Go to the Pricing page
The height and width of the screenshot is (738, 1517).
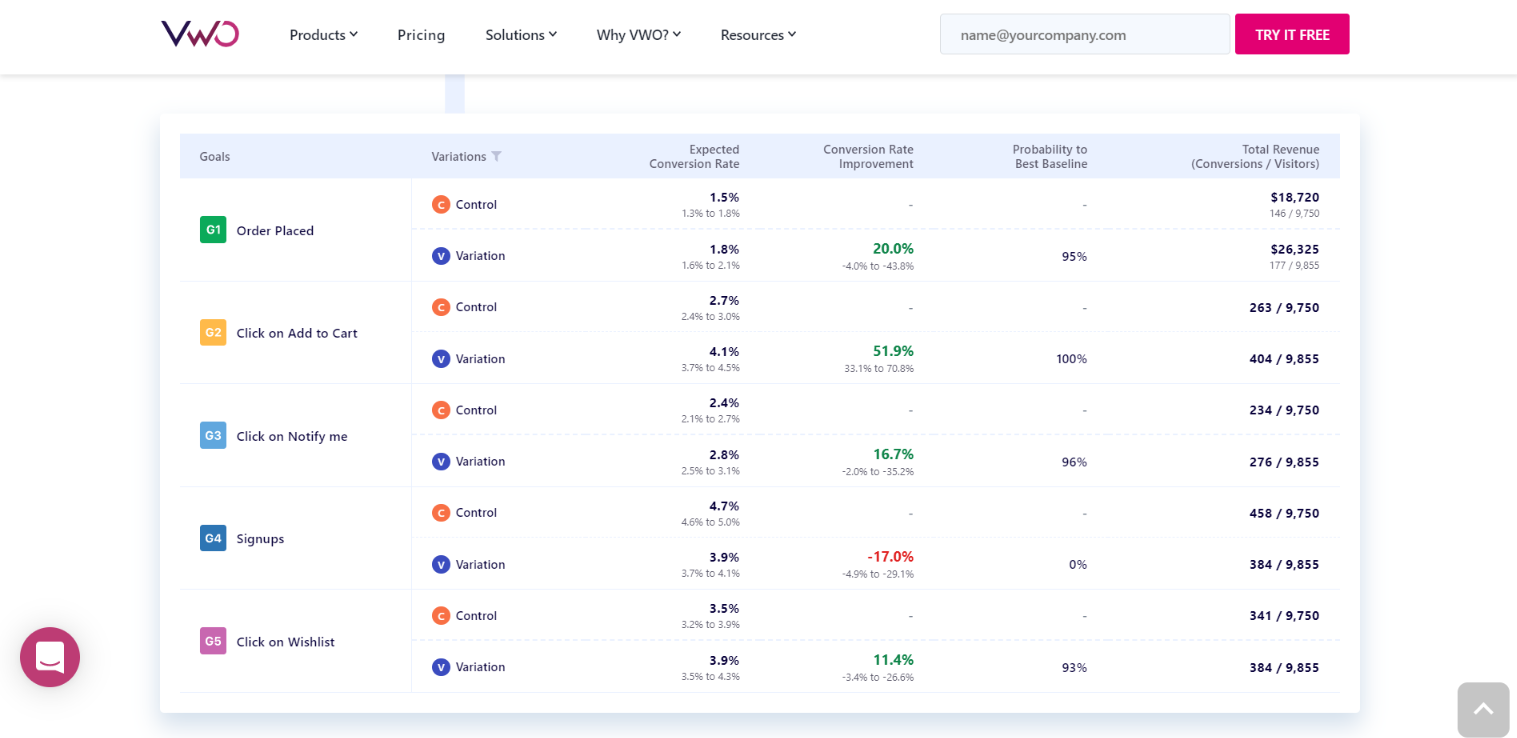pyautogui.click(x=421, y=35)
